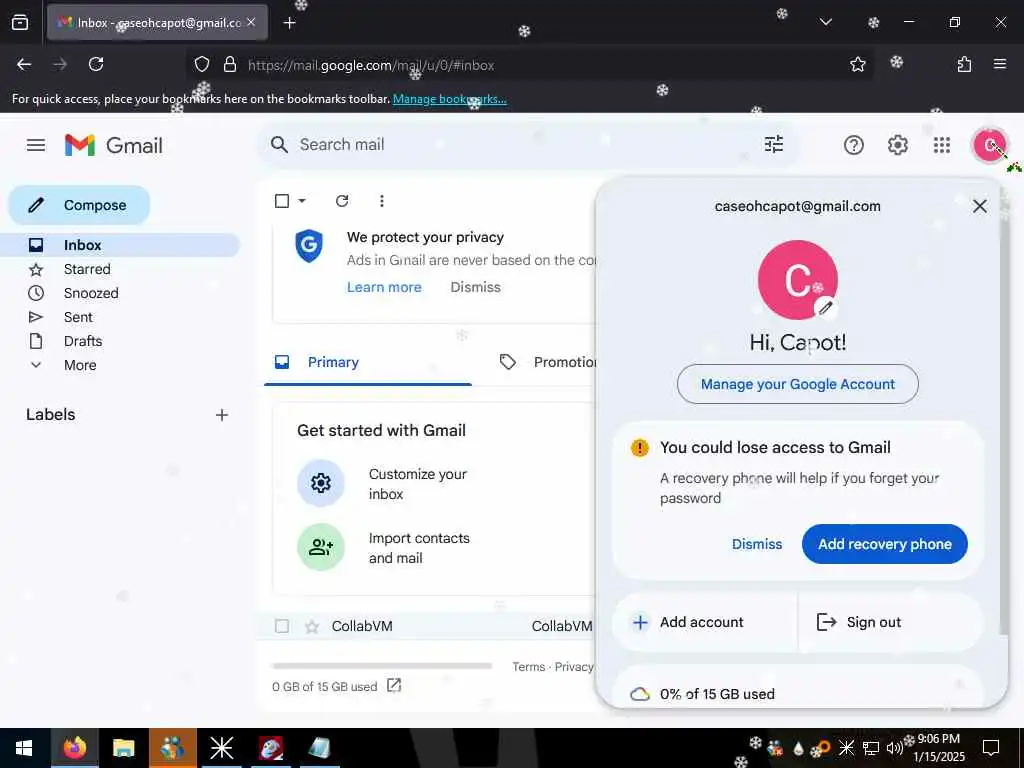
Task: Select the CollabVM email checkbox
Action: coord(282,626)
